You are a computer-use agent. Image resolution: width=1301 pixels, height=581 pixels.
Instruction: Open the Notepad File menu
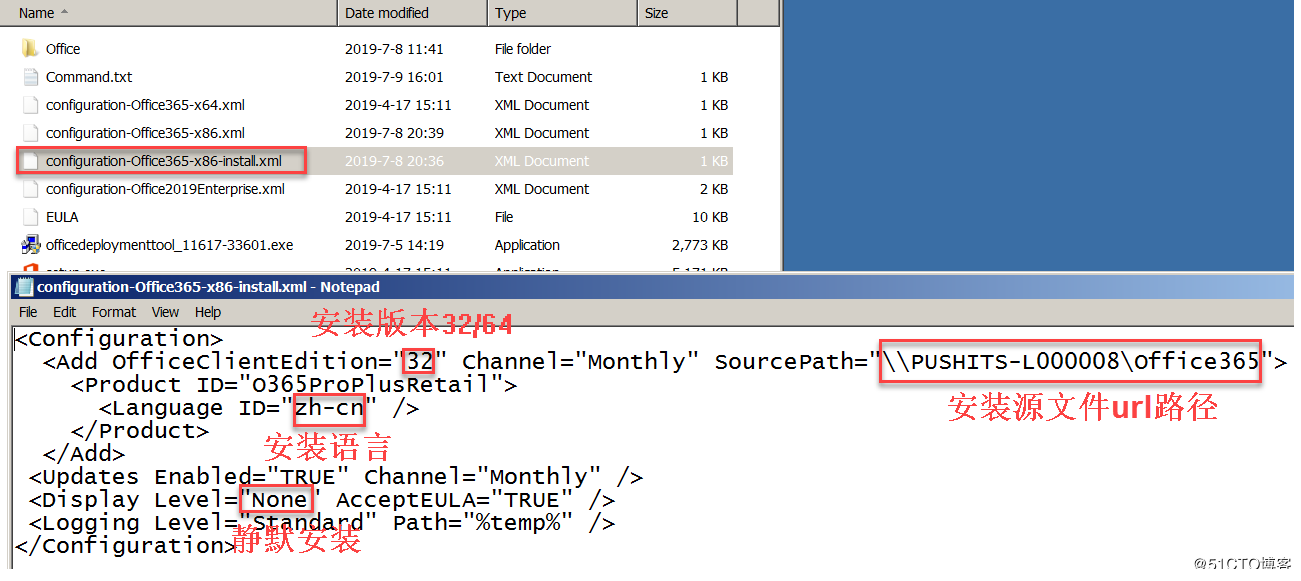coord(29,312)
